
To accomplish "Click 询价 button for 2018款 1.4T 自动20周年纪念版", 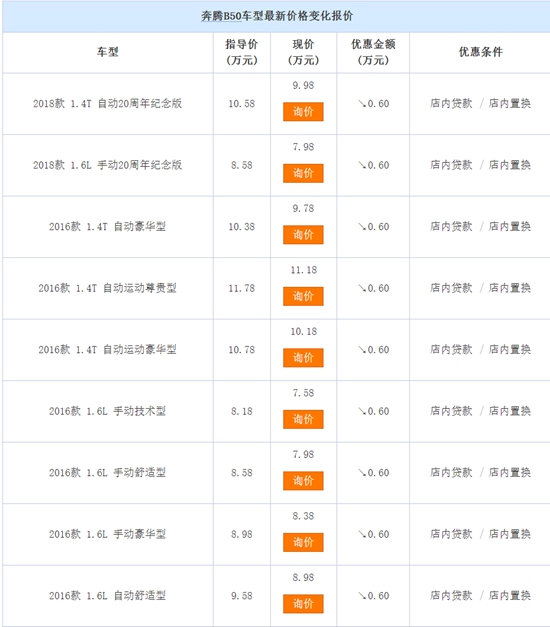I will click(303, 112).
